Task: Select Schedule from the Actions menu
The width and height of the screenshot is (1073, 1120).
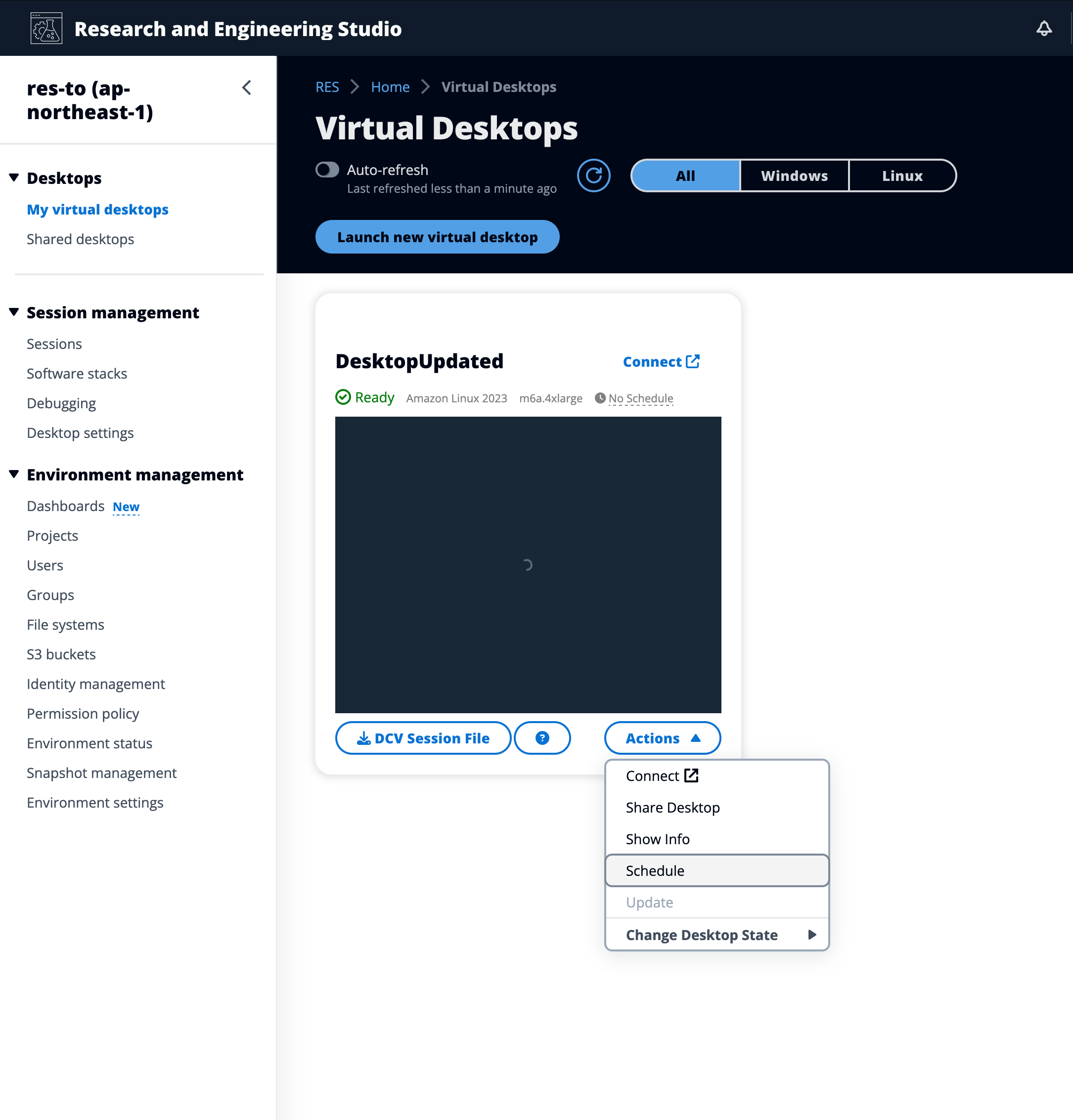Action: pos(654,870)
